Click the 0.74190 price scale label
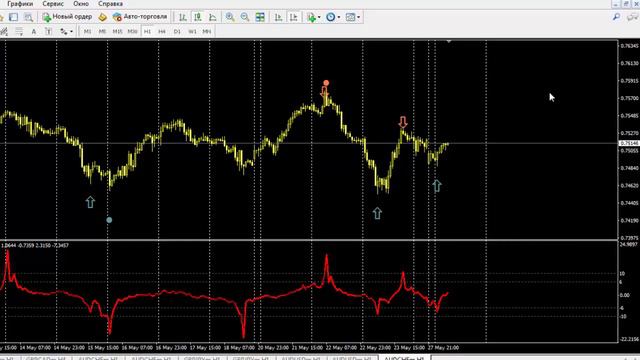 tap(629, 220)
